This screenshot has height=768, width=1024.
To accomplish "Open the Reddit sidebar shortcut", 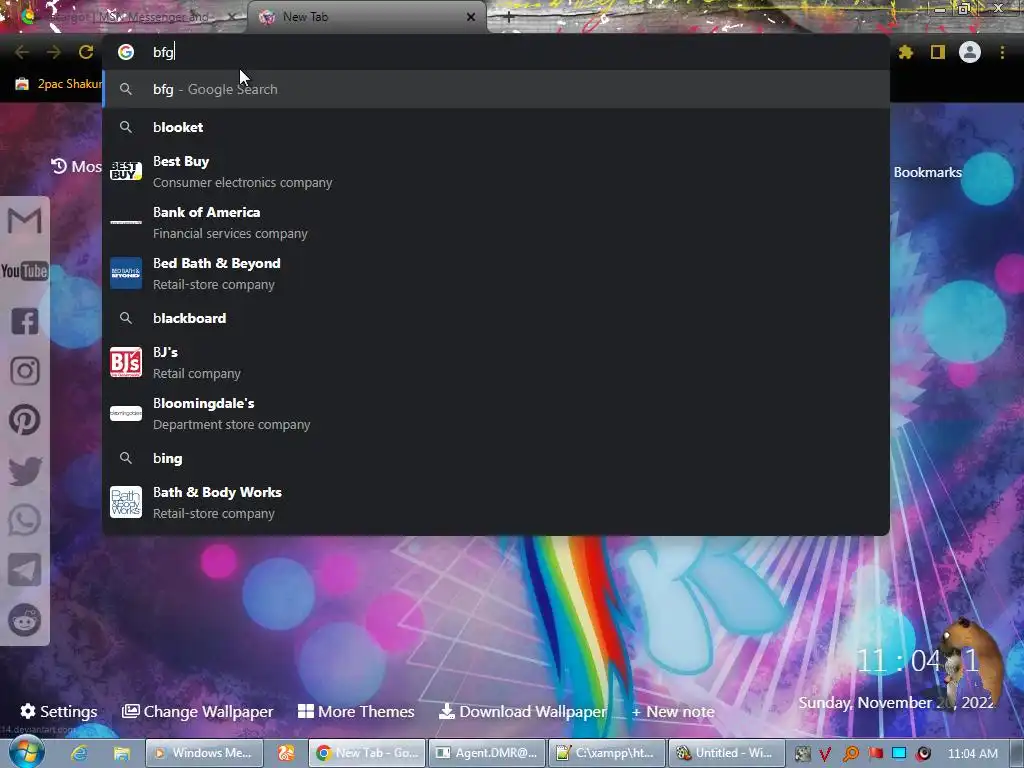I will click(x=25, y=620).
